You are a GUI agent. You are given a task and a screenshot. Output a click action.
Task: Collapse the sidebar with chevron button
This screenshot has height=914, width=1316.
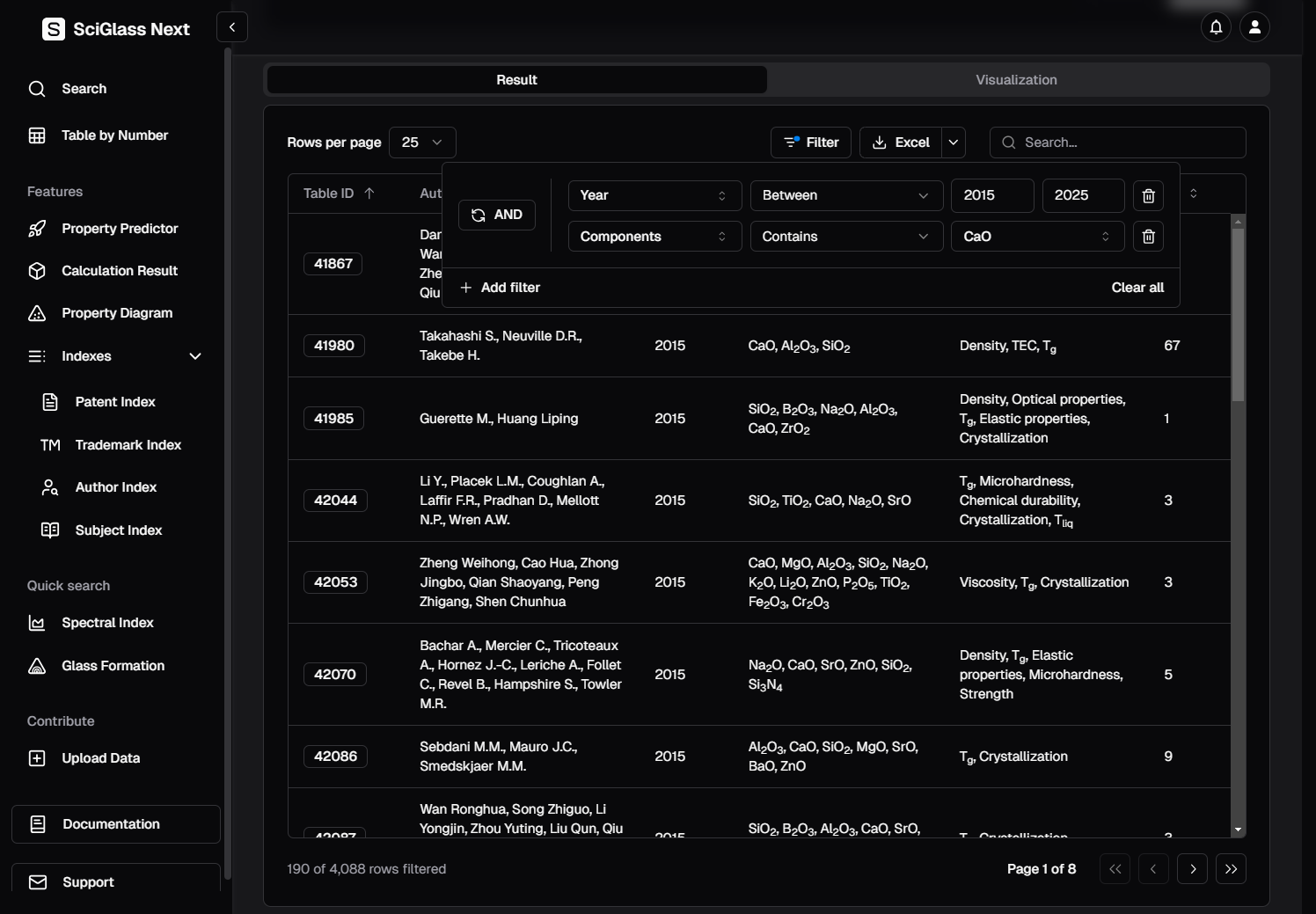232,27
